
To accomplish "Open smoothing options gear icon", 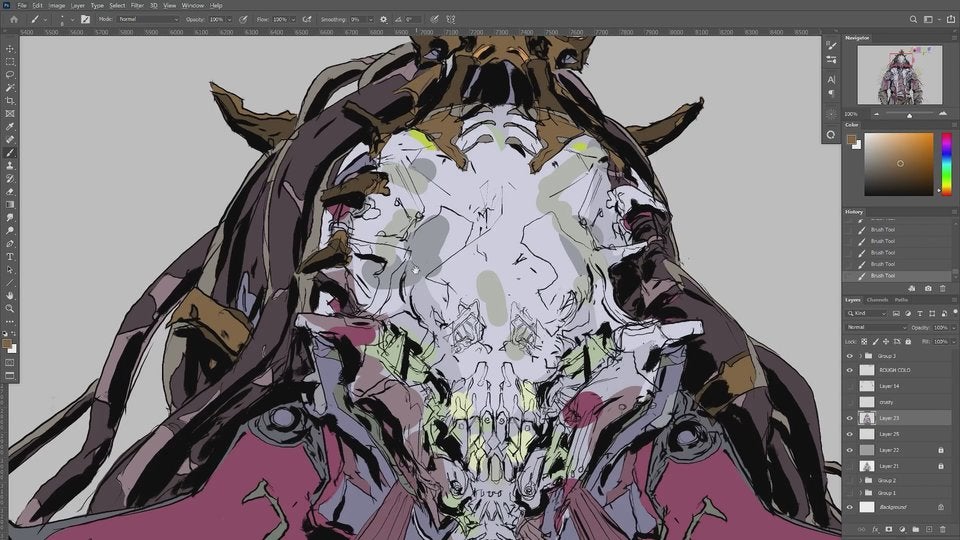I will pyautogui.click(x=384, y=20).
